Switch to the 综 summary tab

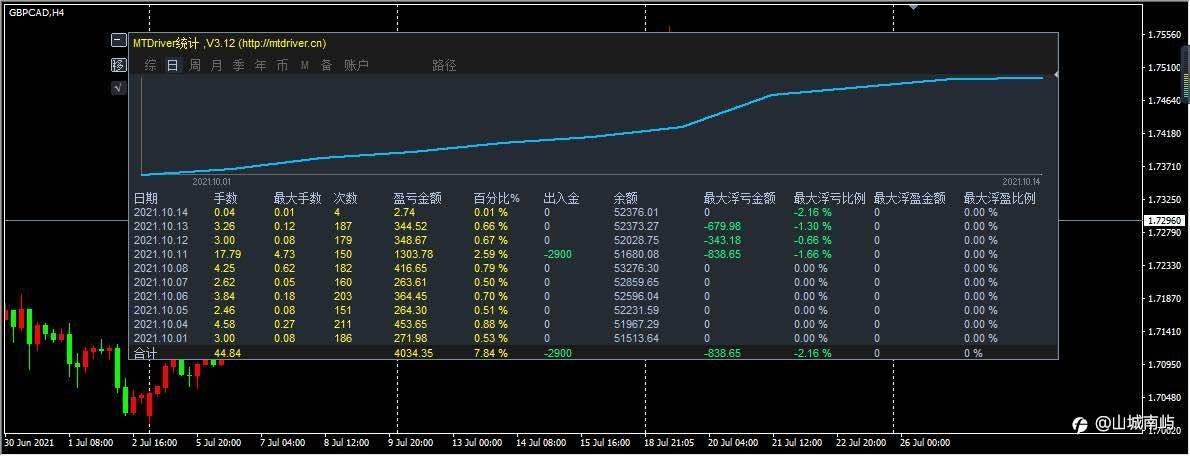tap(151, 66)
